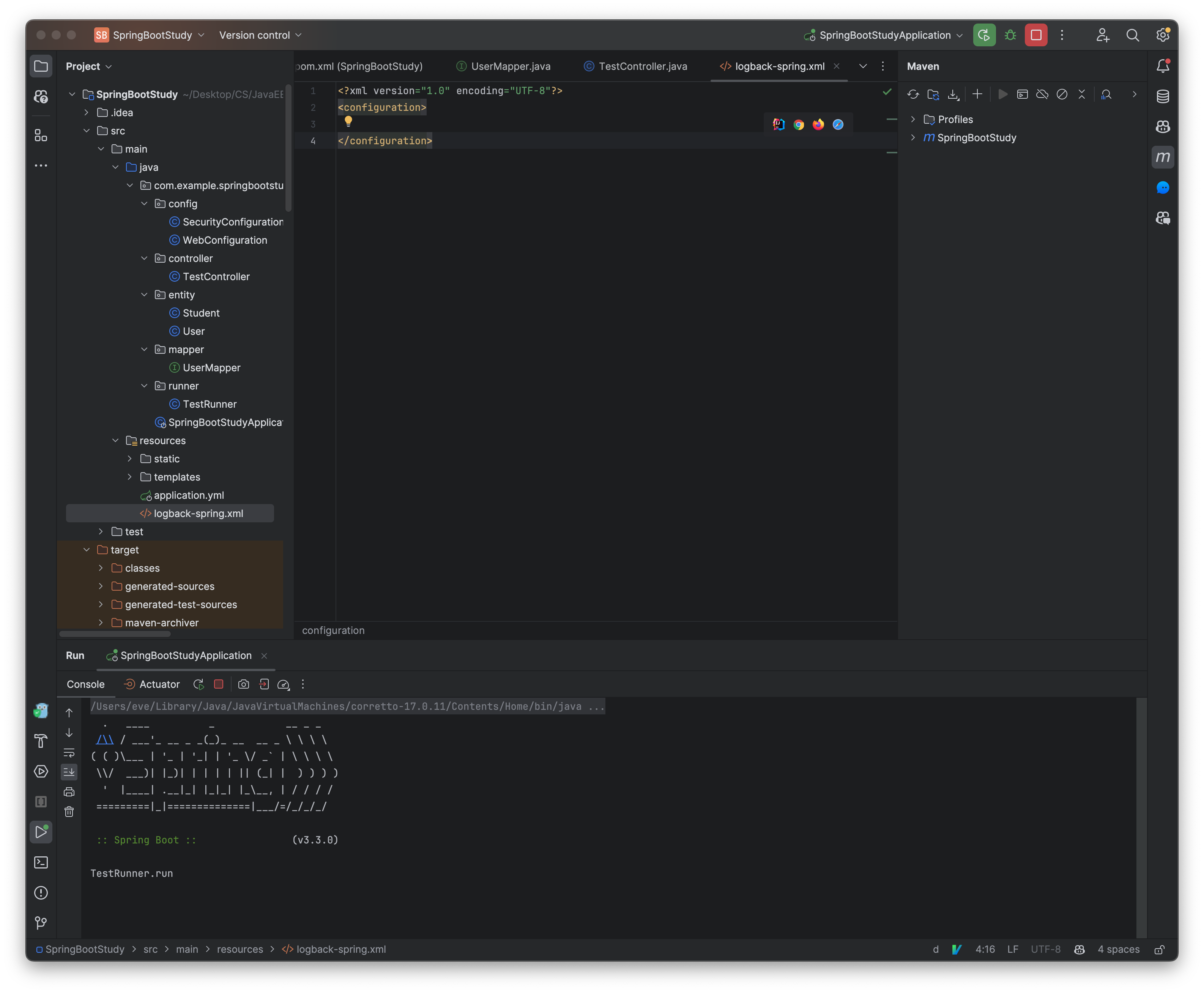Open SpringBootStudy project dropdown in title bar

tap(149, 35)
